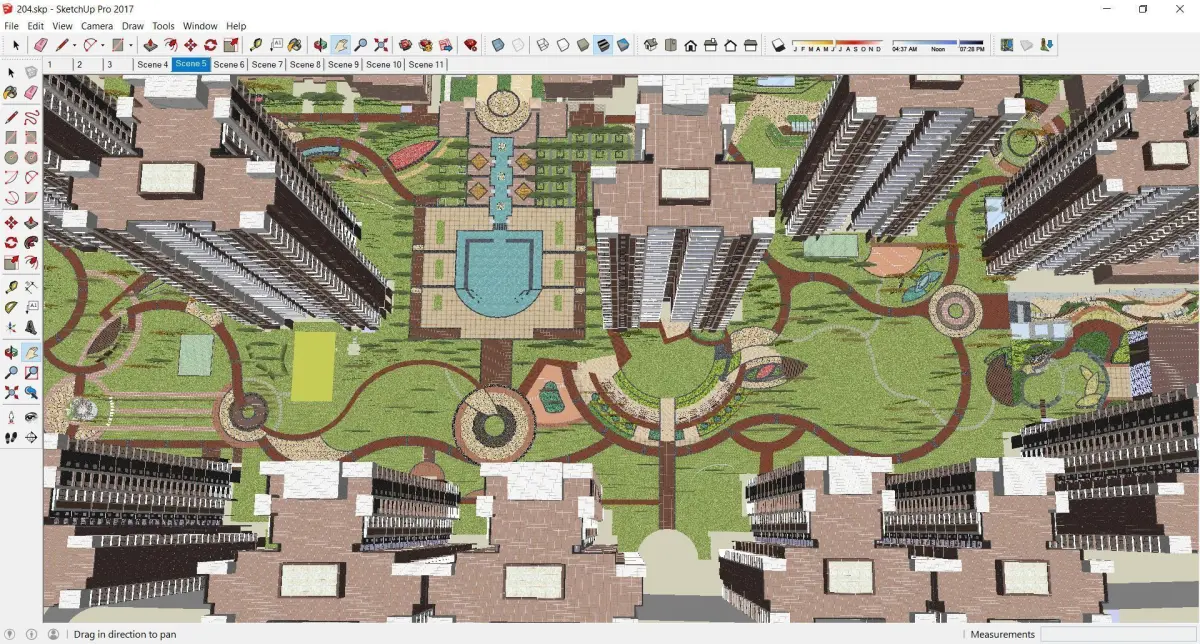Viewport: 1200px width, 644px height.
Task: Switch to the Scene 6 tab
Action: point(229,64)
